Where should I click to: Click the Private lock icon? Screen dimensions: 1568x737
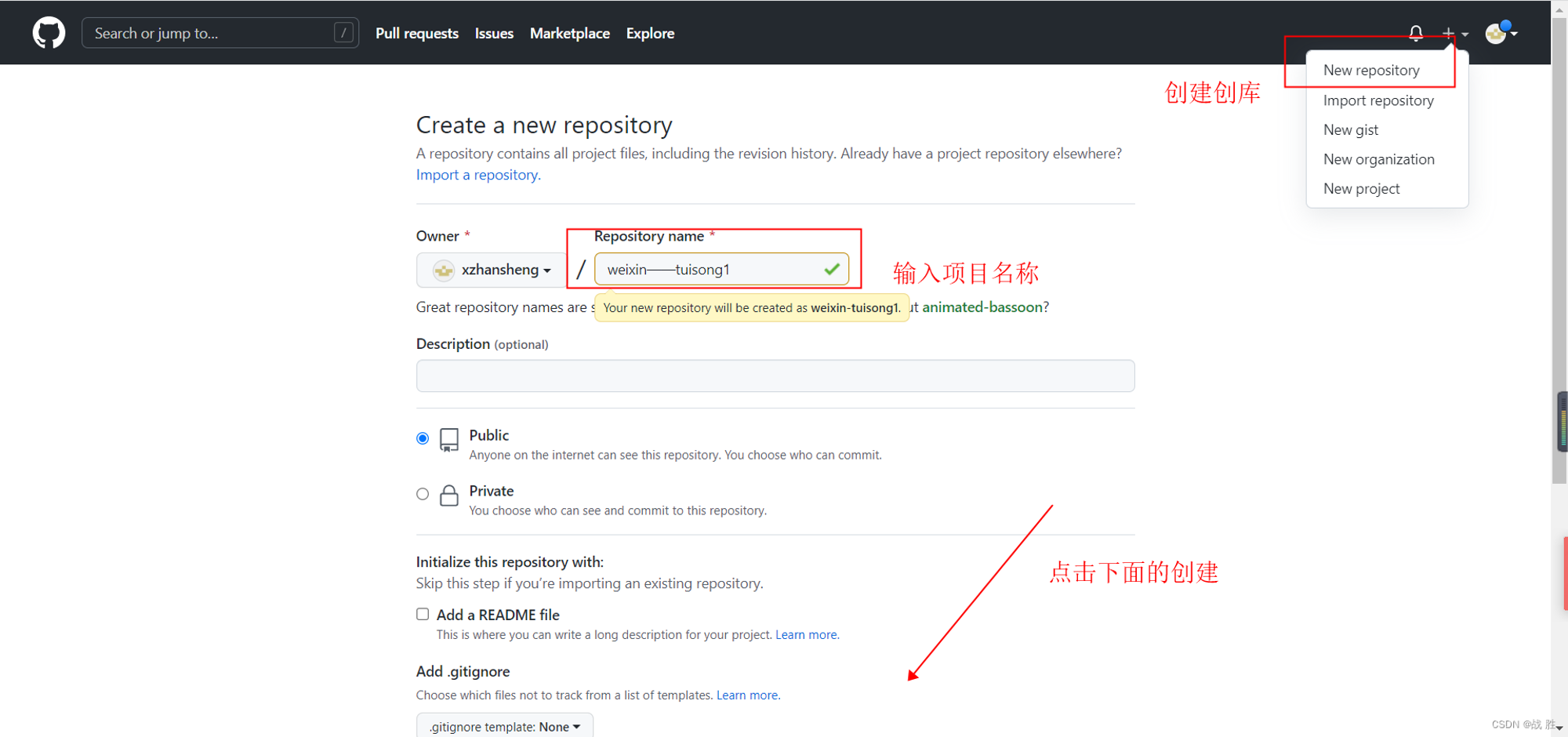(x=449, y=496)
